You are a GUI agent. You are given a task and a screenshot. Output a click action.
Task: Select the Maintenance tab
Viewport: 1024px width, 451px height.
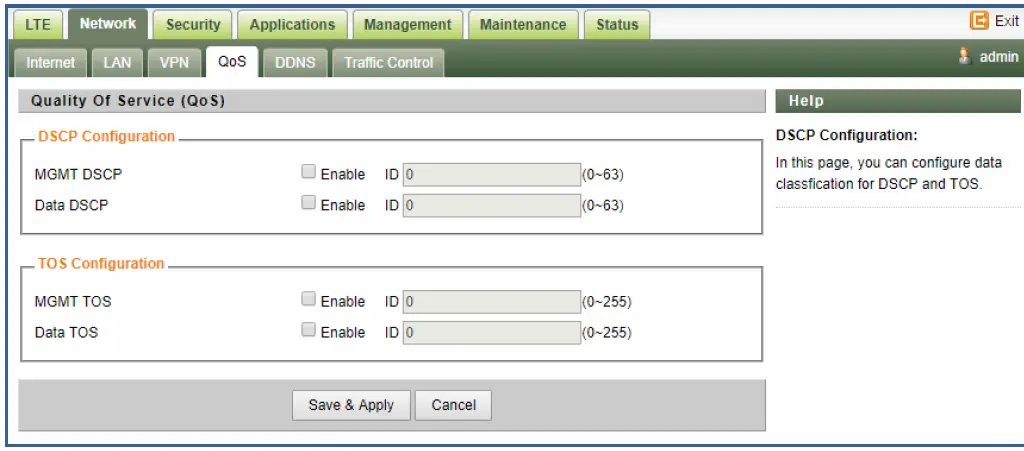point(523,25)
